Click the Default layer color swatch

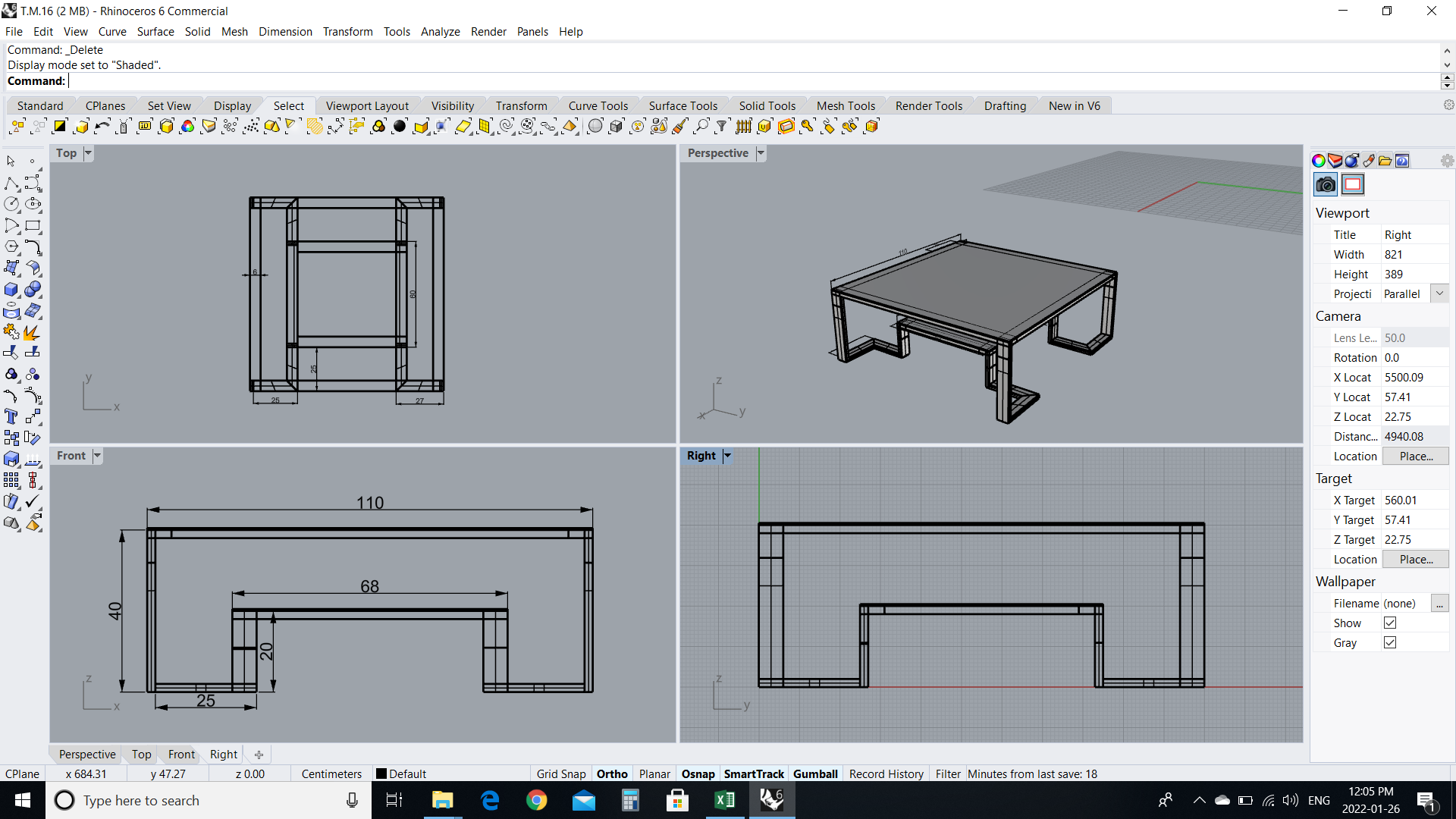click(x=381, y=773)
